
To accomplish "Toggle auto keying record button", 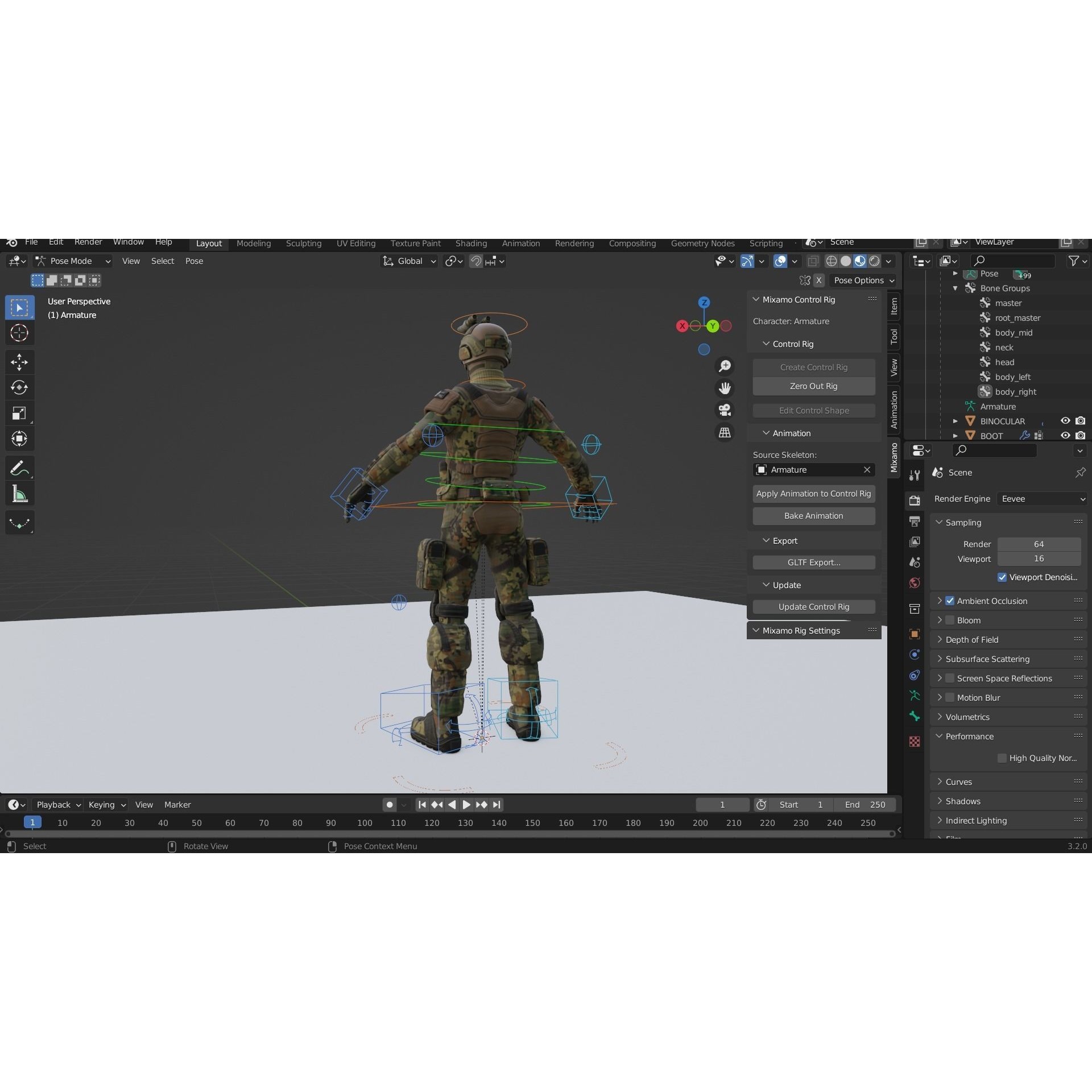I will [x=390, y=805].
